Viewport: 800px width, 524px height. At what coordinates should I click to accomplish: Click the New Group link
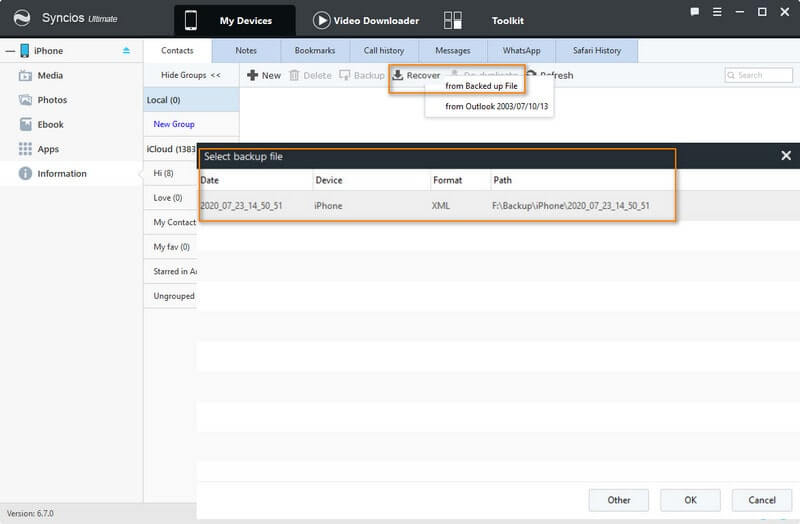click(x=174, y=124)
